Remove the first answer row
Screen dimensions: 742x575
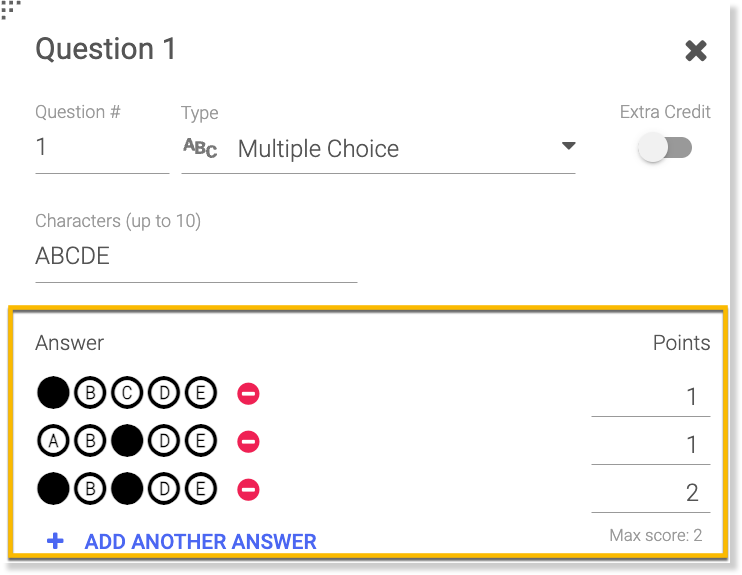pyautogui.click(x=248, y=394)
